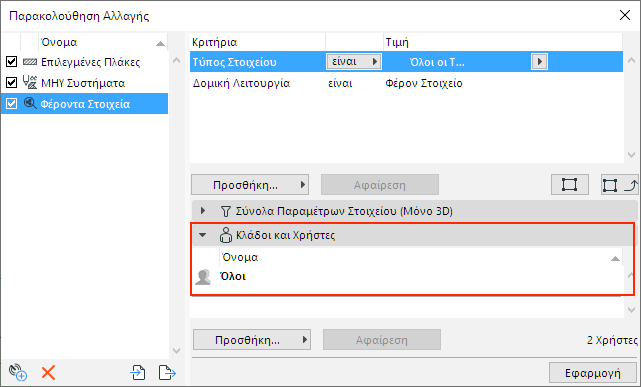
Task: Click the magnifier icon beside Φέροντα Στοιχεία
Action: [30, 103]
